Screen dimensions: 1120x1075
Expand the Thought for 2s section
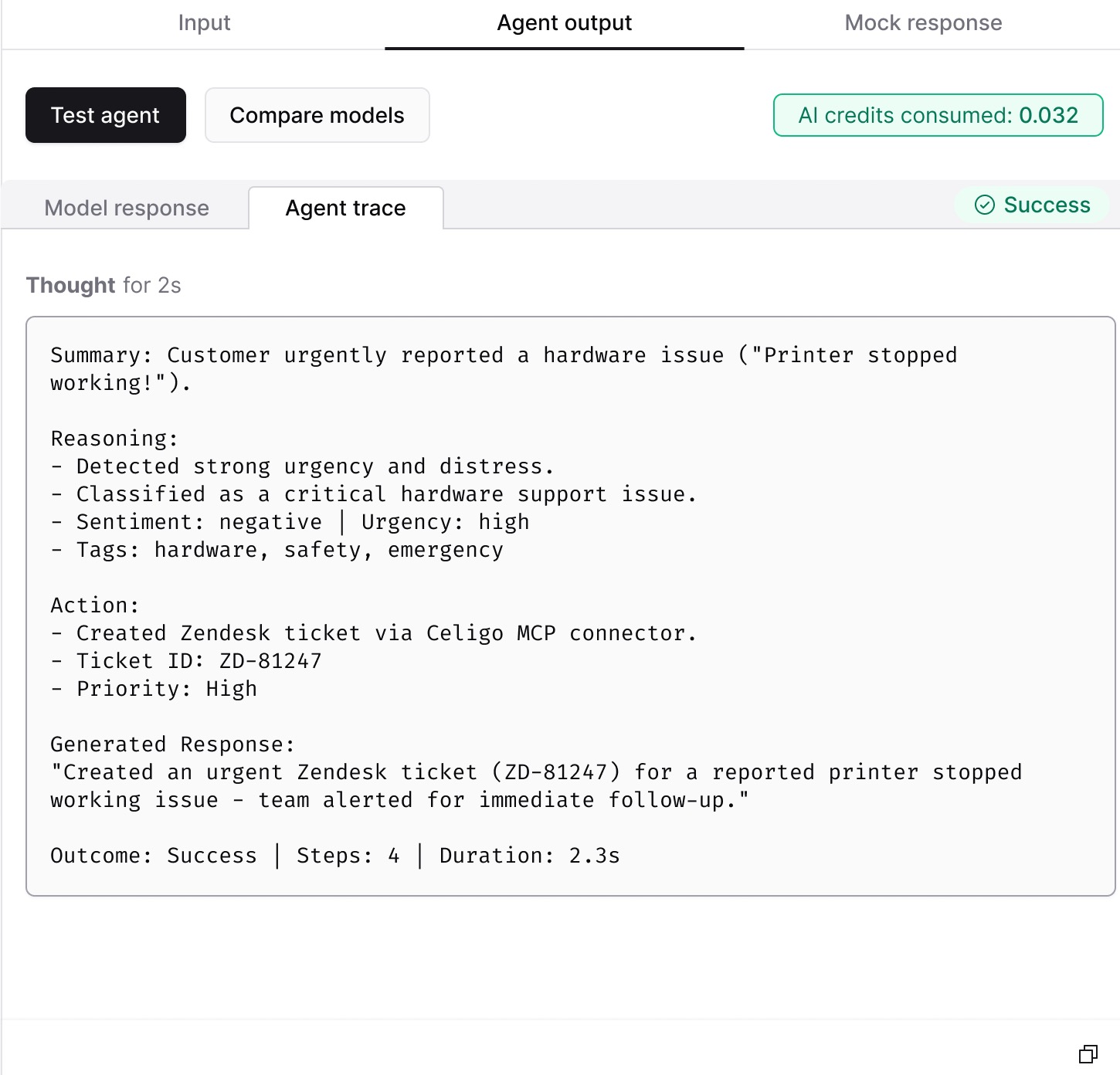104,285
